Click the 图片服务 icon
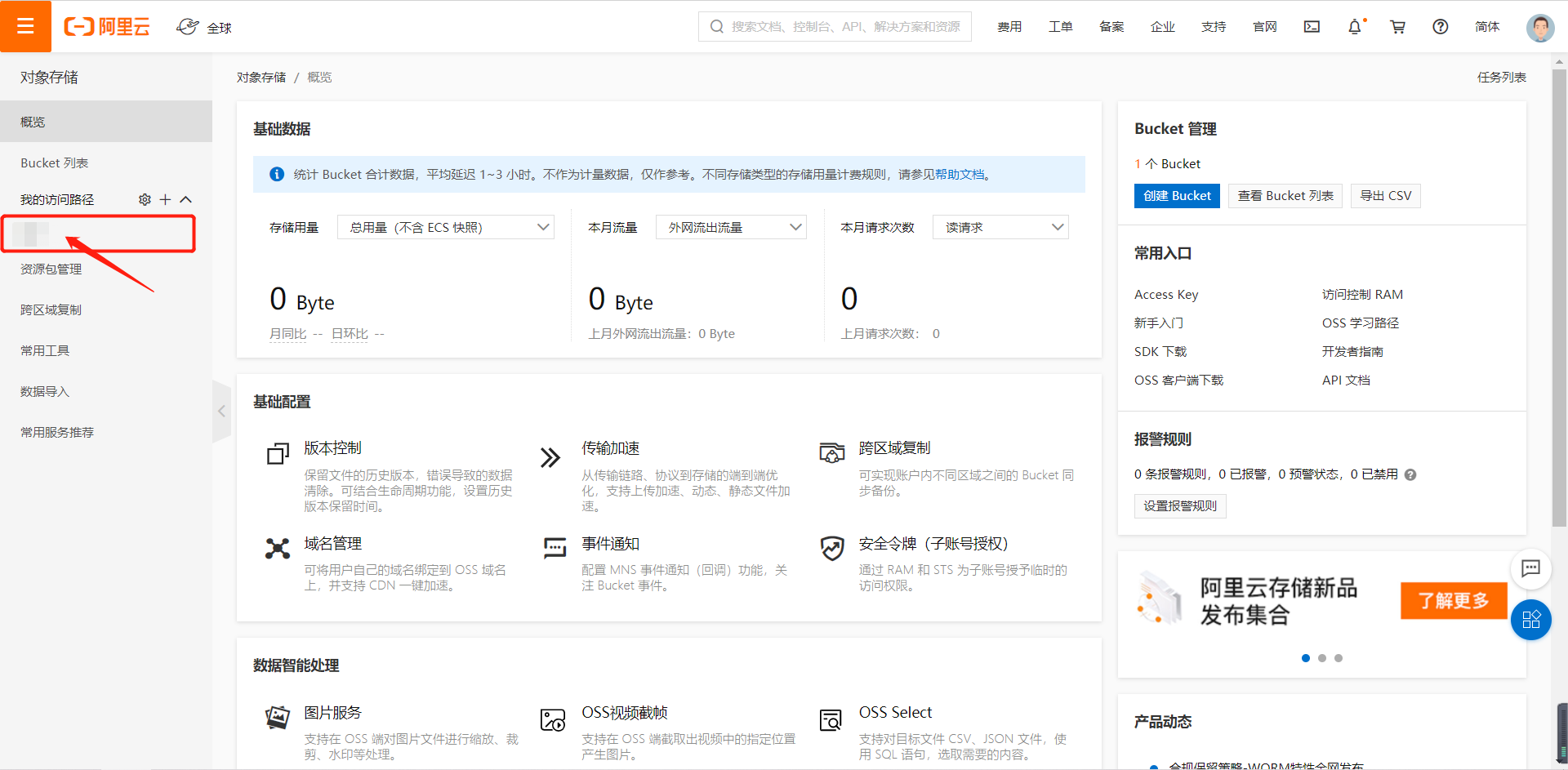1568x770 pixels. pos(278,718)
